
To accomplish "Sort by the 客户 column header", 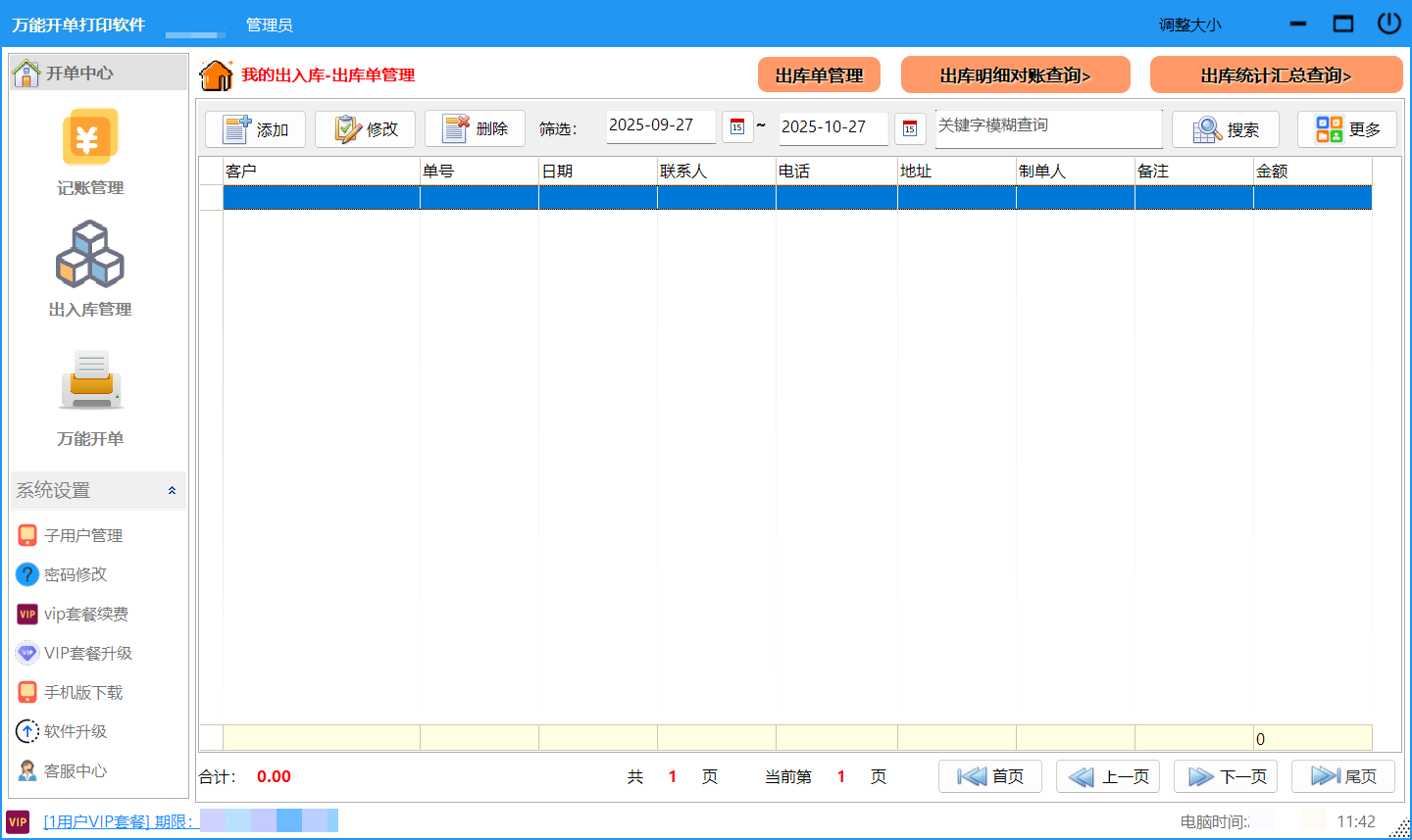I will (x=322, y=171).
